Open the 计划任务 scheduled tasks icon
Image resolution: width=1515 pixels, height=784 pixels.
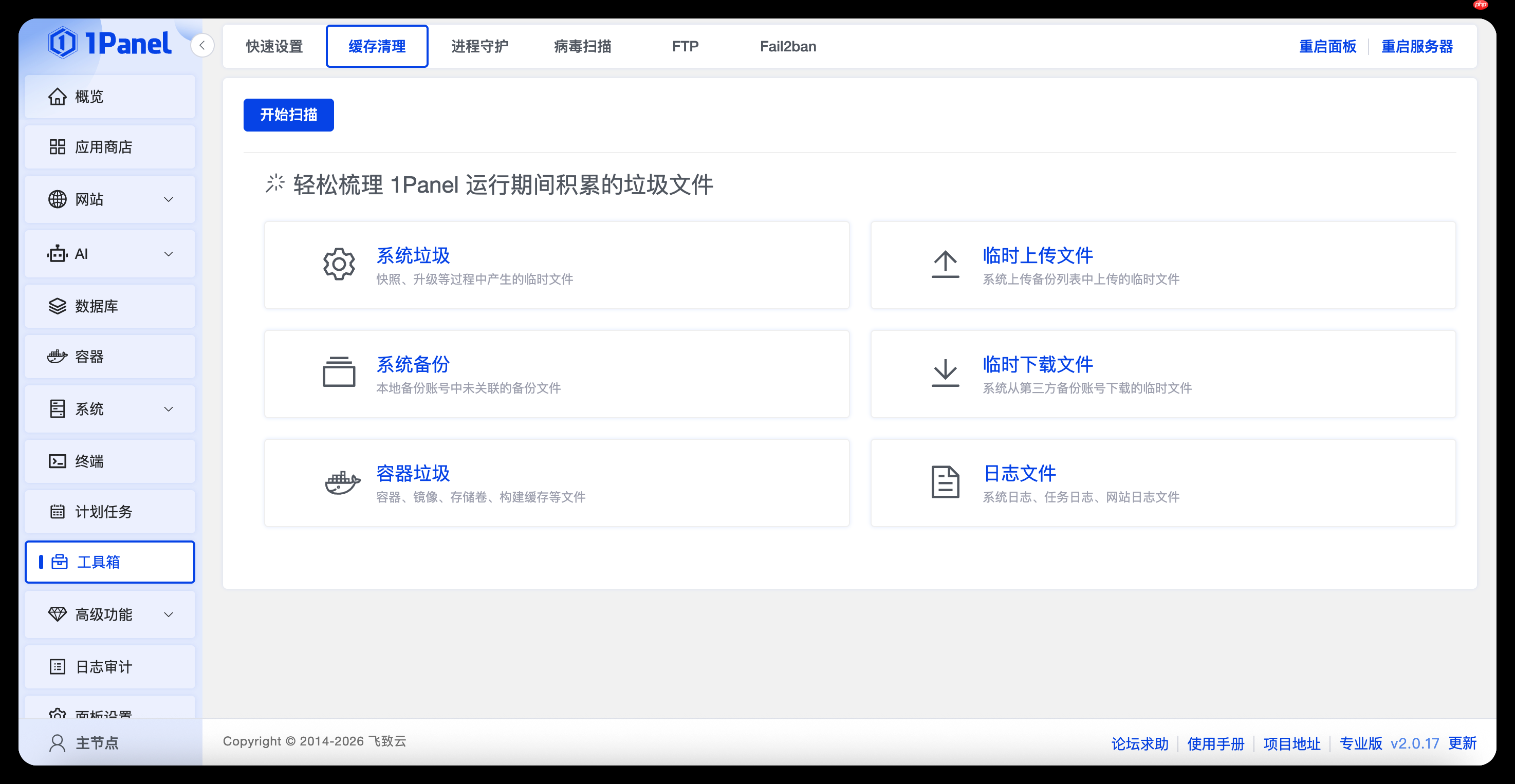click(x=57, y=511)
